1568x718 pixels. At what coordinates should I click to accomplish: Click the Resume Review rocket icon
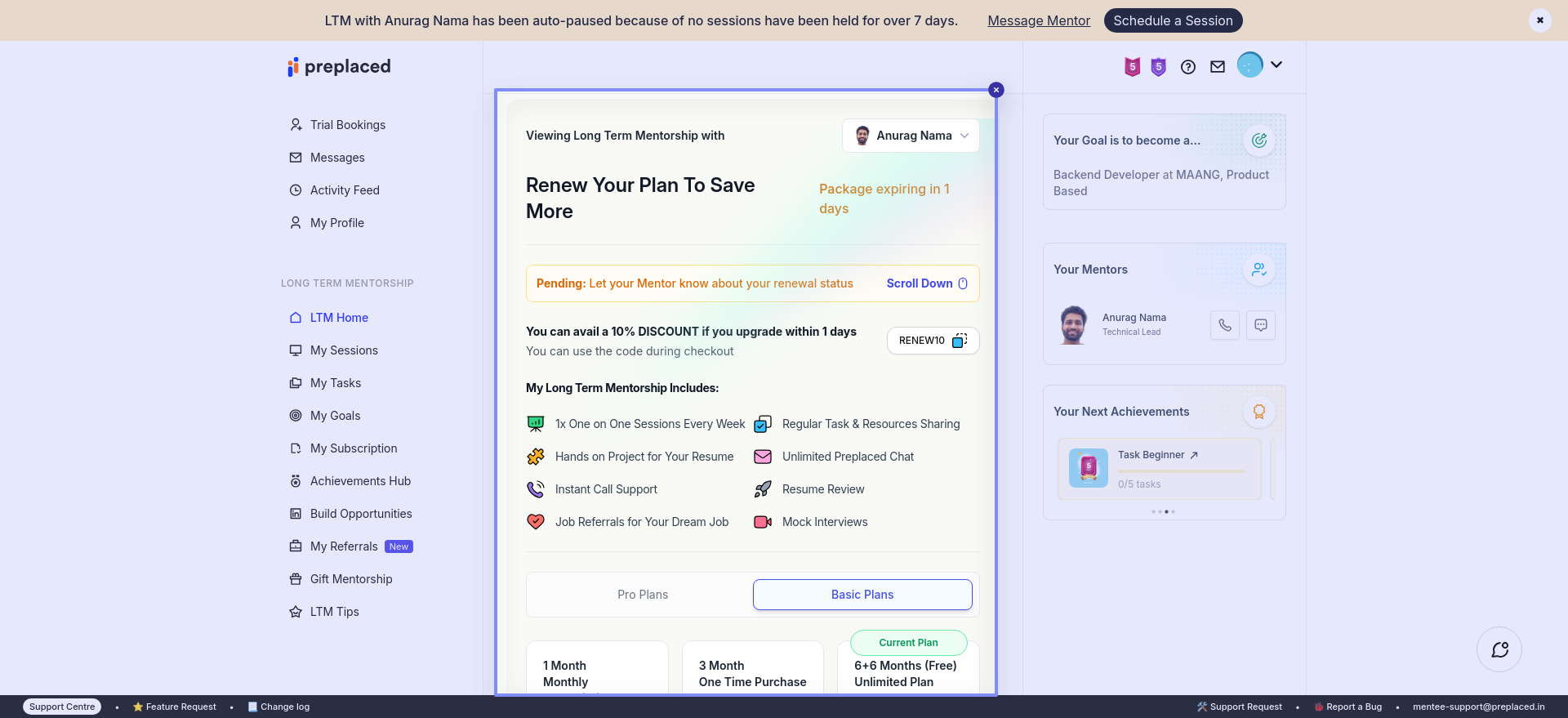(x=763, y=489)
